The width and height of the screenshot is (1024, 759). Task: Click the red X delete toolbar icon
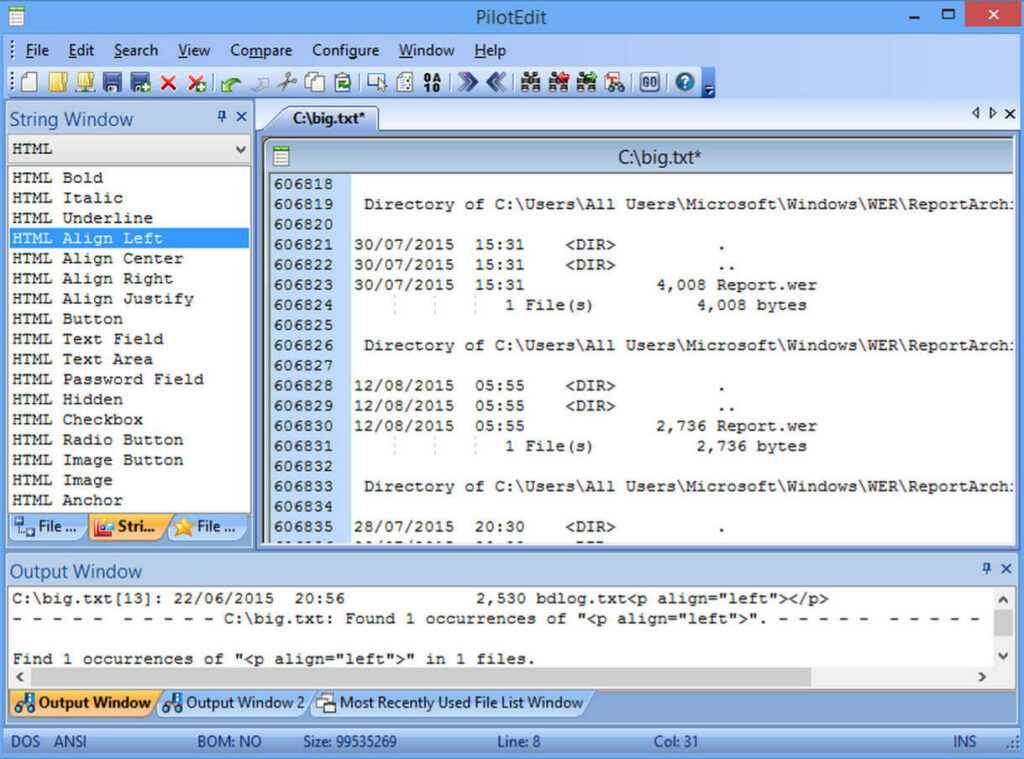[168, 82]
